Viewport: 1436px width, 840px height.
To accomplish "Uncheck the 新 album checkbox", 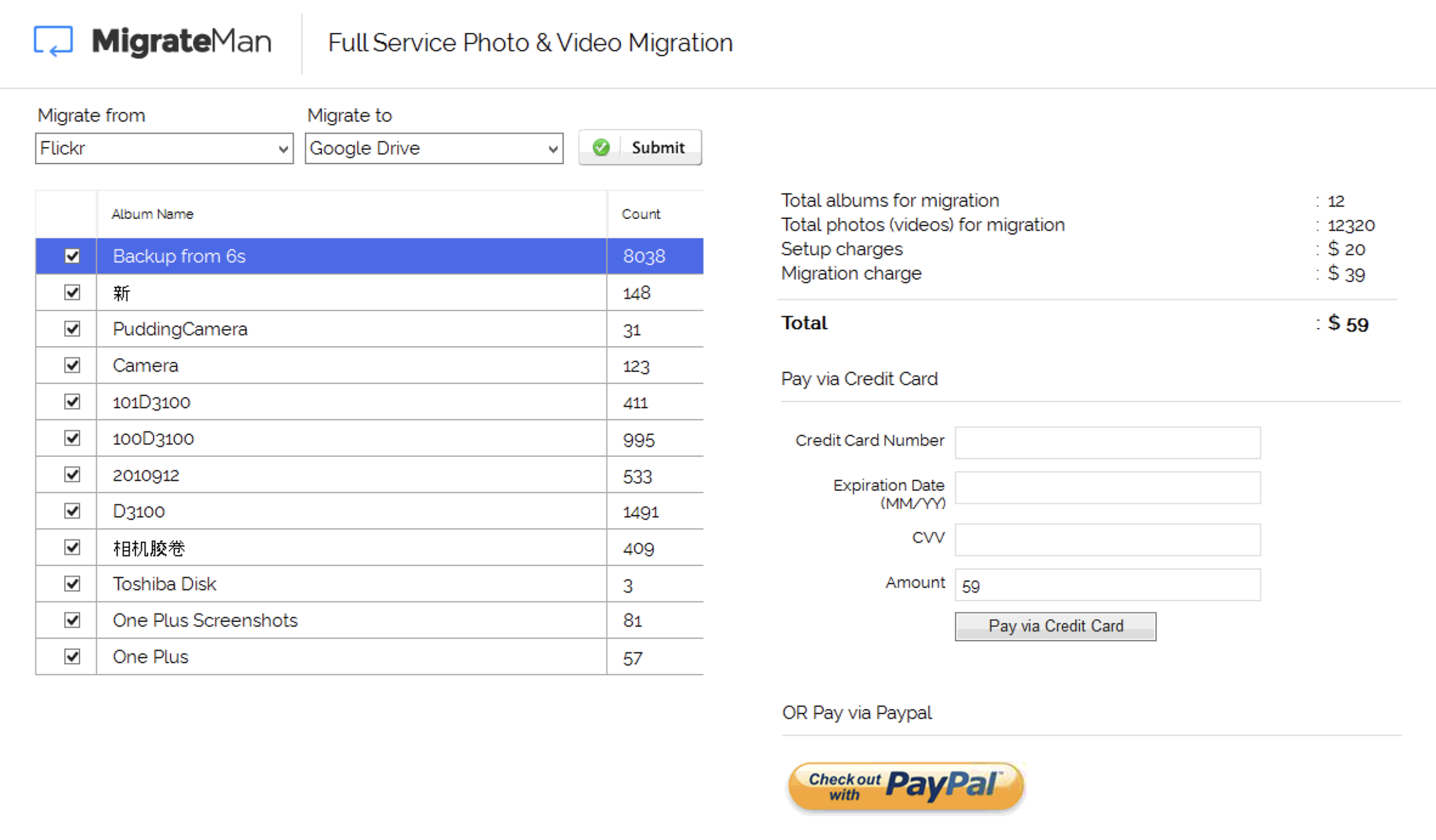I will (x=72, y=293).
